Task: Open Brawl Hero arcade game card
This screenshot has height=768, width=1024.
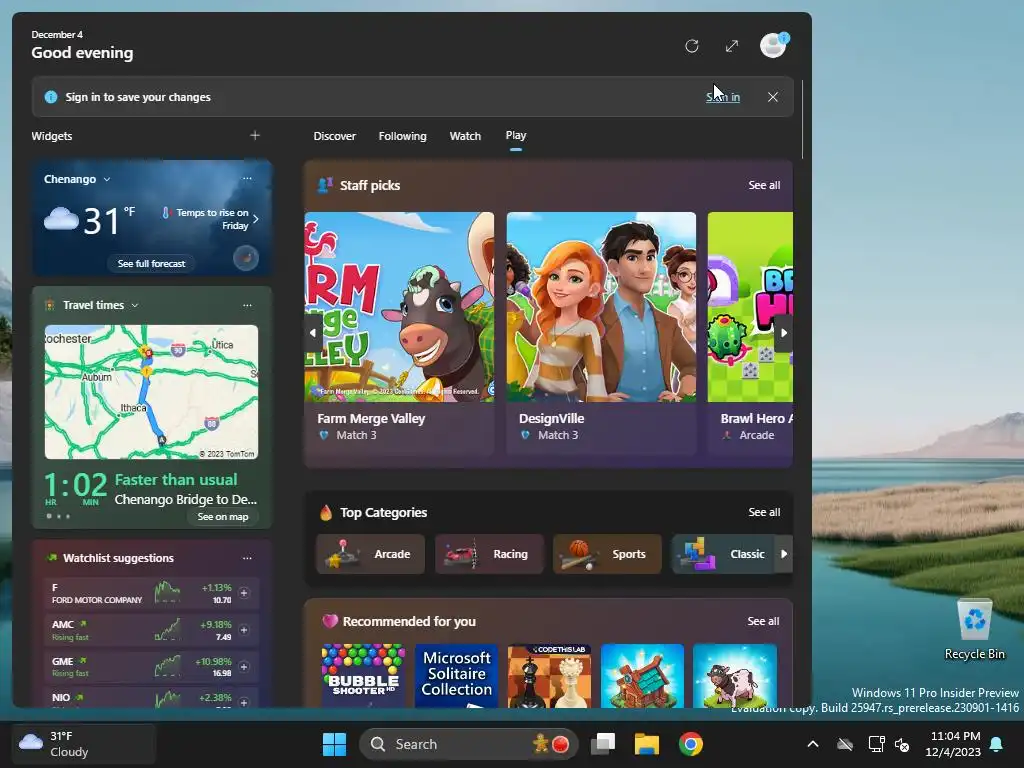Action: [x=750, y=332]
